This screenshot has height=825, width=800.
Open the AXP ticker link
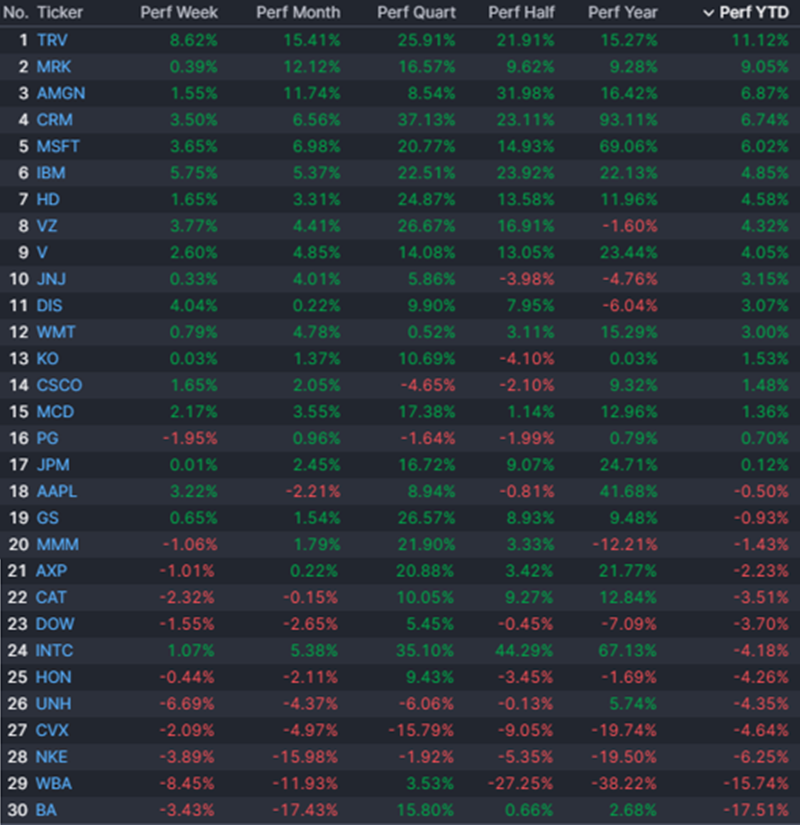point(51,571)
